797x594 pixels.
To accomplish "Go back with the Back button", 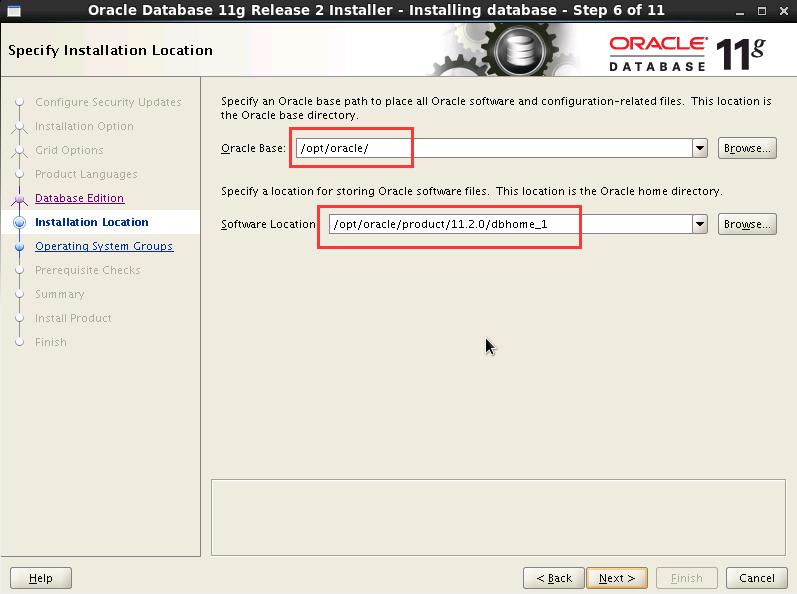I will 554,578.
